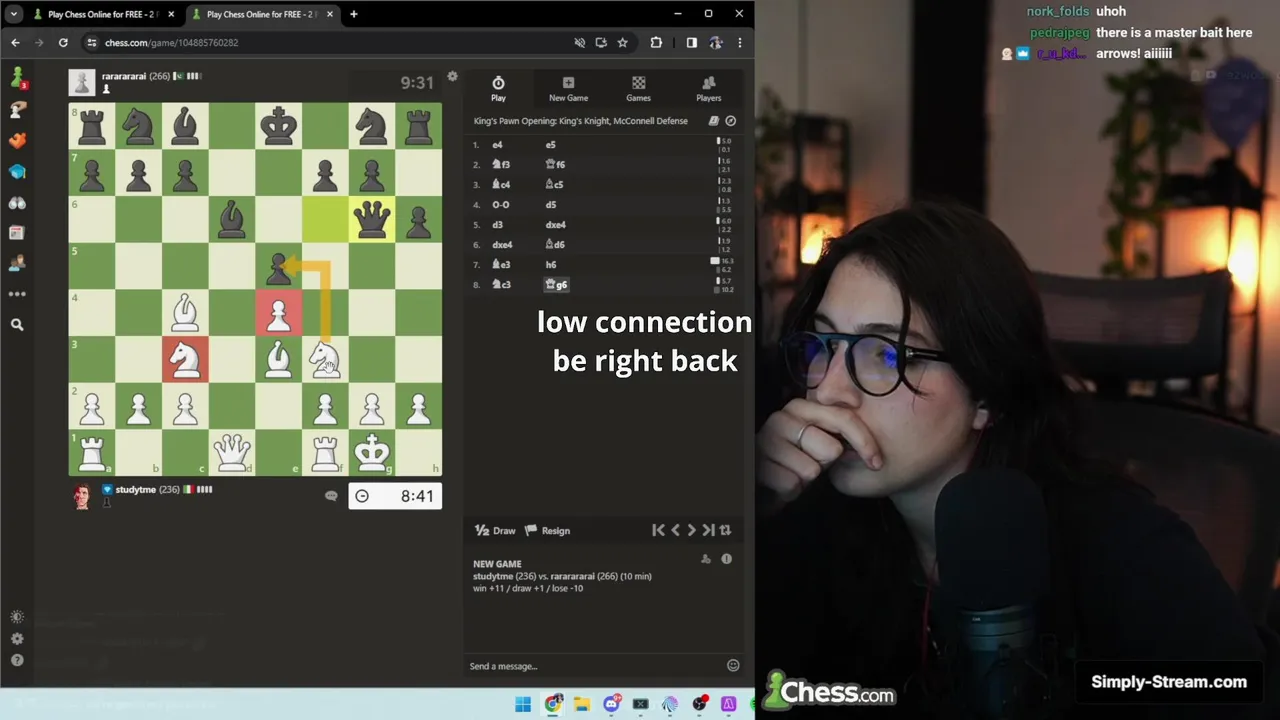Click the opening info compass icon
The image size is (1280, 720).
tap(731, 121)
